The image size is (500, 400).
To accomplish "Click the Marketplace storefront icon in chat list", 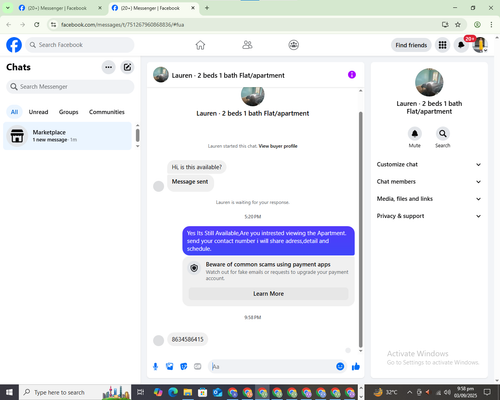I will [x=17, y=136].
